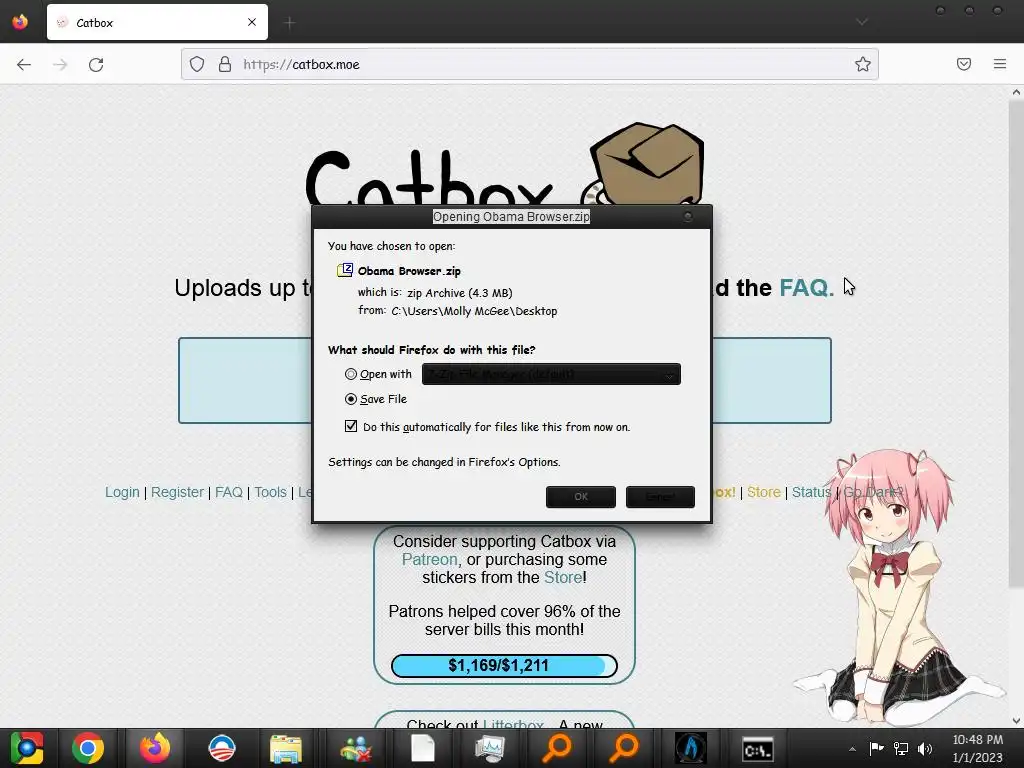Select the Catbox browser tab
Image resolution: width=1024 pixels, height=768 pixels.
(x=157, y=22)
